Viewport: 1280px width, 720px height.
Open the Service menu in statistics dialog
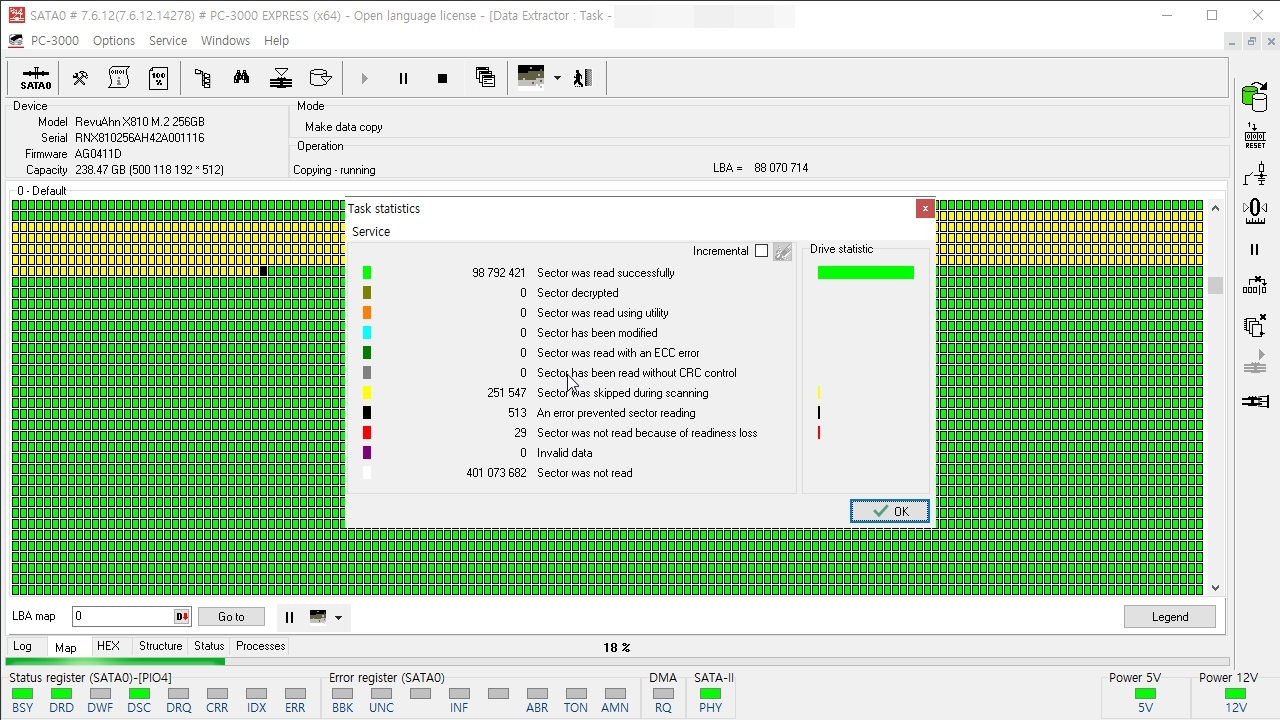pos(371,231)
